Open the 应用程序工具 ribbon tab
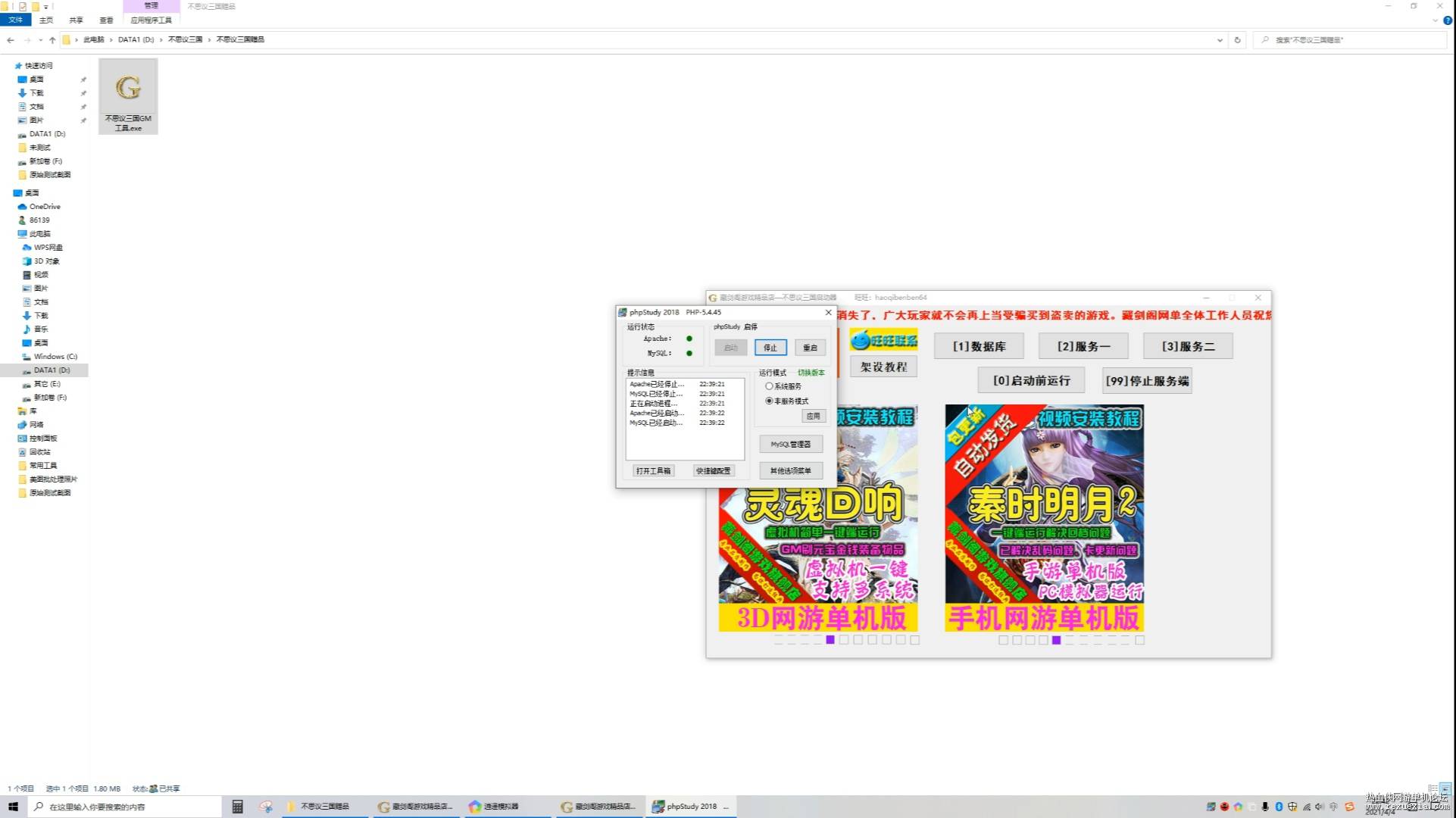 pos(152,20)
